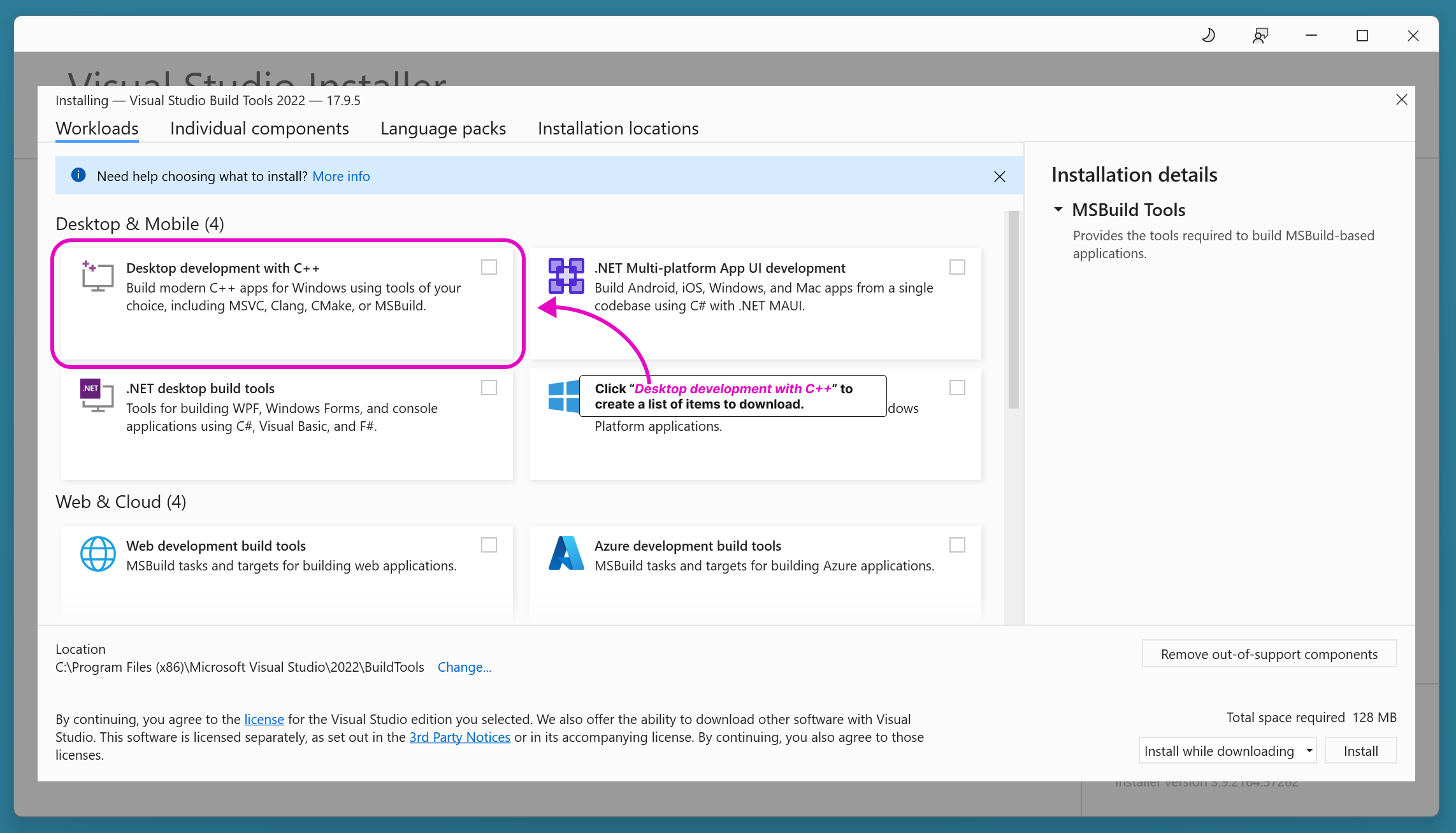The height and width of the screenshot is (833, 1456).
Task: Collapse the MSBuild Tools details section
Action: click(x=1058, y=210)
